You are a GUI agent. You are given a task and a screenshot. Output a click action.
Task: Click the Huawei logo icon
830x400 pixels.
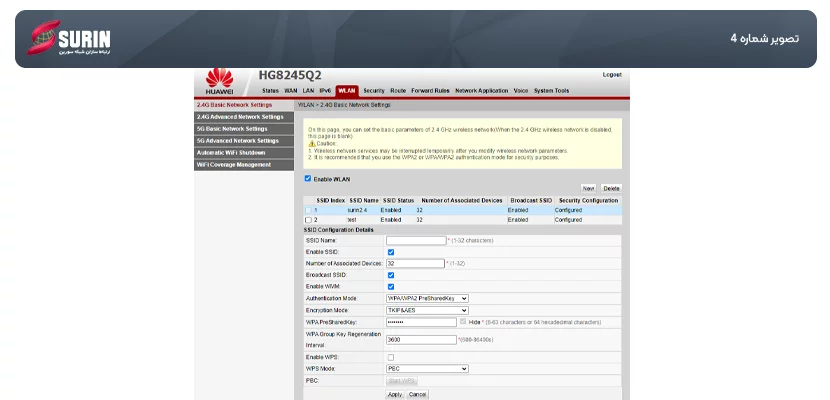tap(219, 80)
